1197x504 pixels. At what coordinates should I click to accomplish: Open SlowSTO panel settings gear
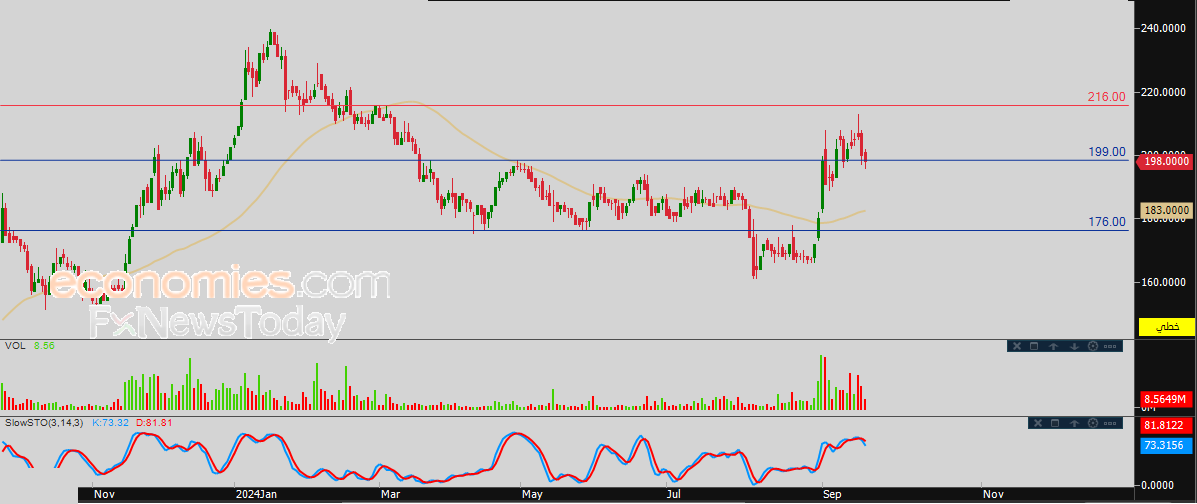click(1092, 422)
